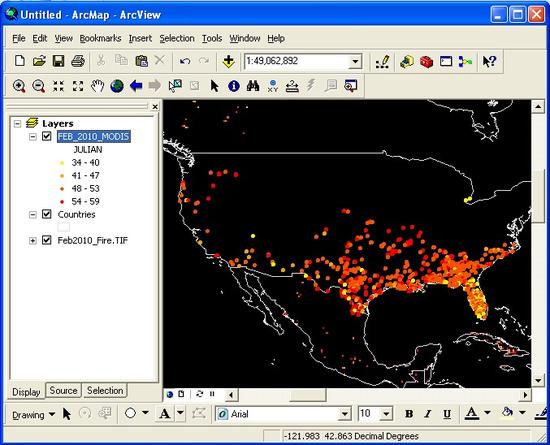Viewport: 550px width, 445px height.
Task: Save the map with floppy disk icon
Action: pyautogui.click(x=58, y=61)
